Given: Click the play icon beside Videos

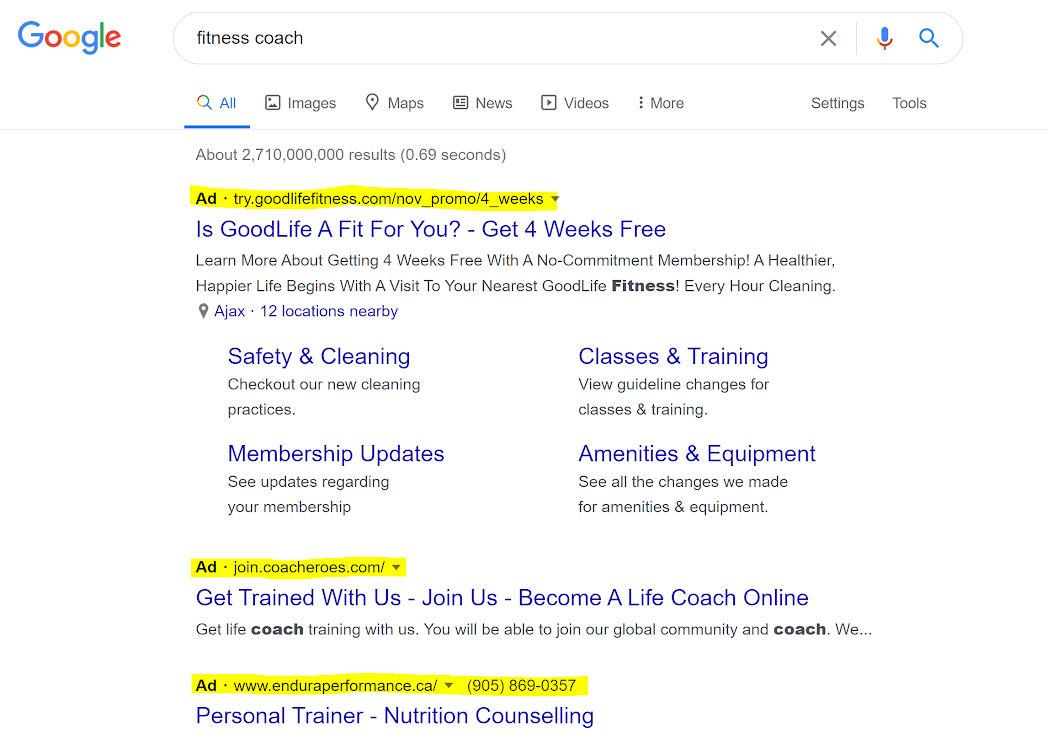Looking at the screenshot, I should click(548, 102).
